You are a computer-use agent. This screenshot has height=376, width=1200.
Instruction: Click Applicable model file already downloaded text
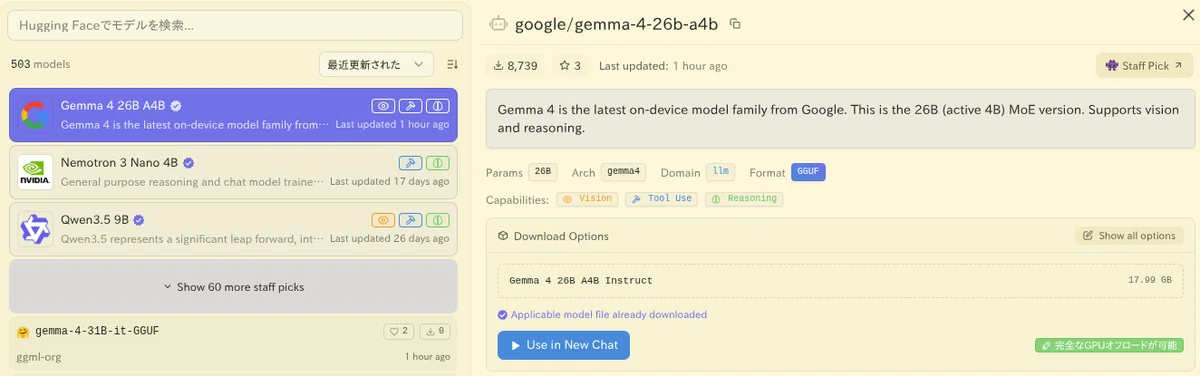point(609,314)
